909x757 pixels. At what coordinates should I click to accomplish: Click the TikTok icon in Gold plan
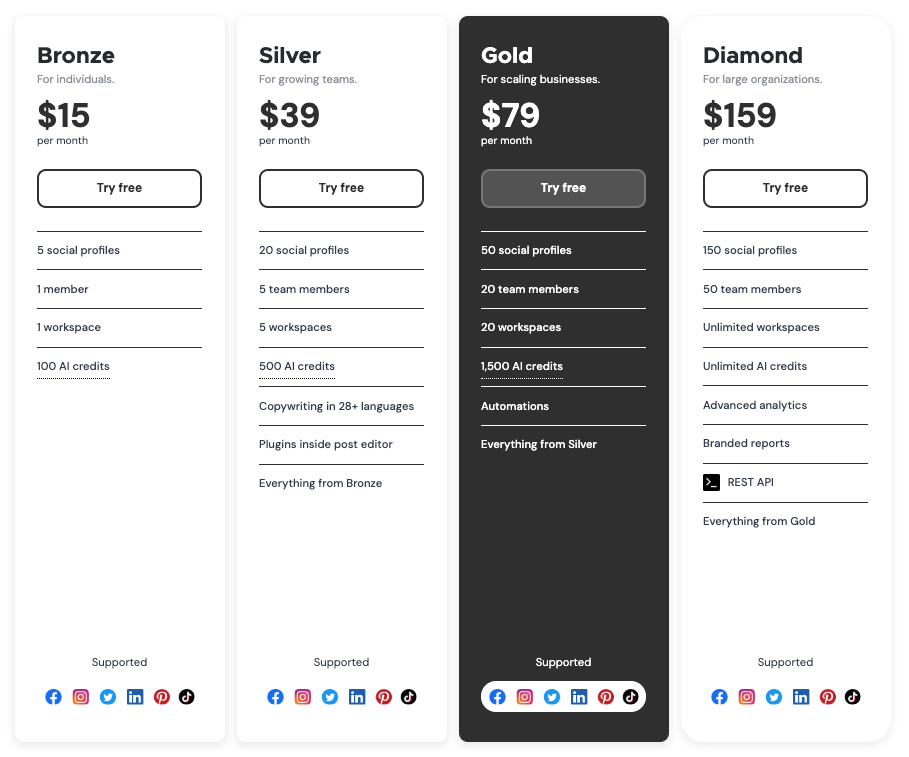pyautogui.click(x=630, y=697)
